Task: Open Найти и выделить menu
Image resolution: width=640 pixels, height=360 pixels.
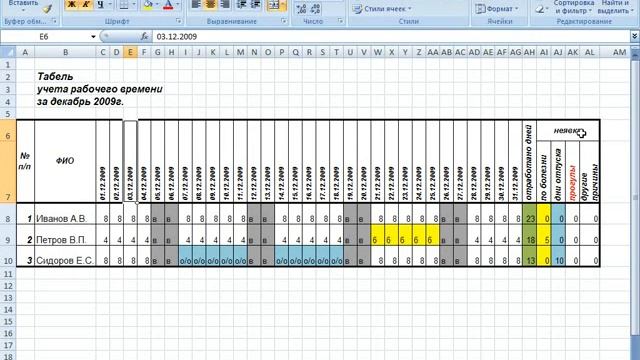Action: (615, 7)
